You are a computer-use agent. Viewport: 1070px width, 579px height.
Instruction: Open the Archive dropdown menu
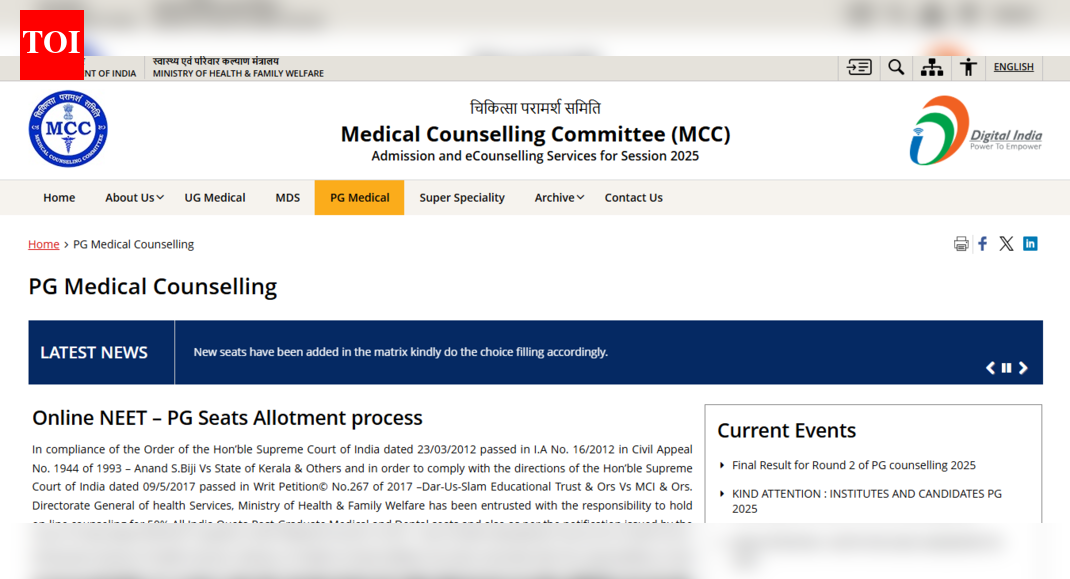point(558,197)
